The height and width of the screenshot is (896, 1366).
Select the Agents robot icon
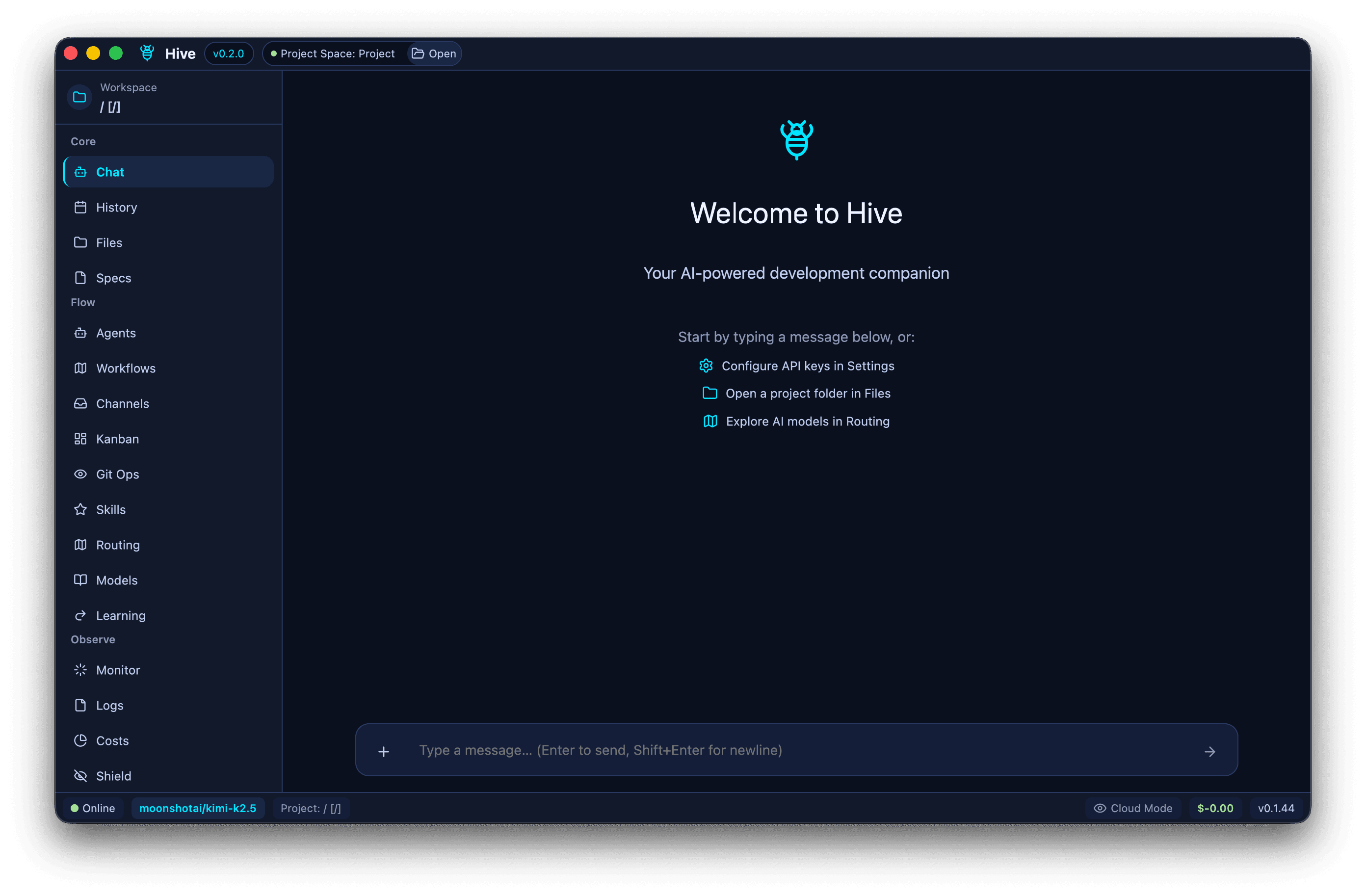(81, 333)
